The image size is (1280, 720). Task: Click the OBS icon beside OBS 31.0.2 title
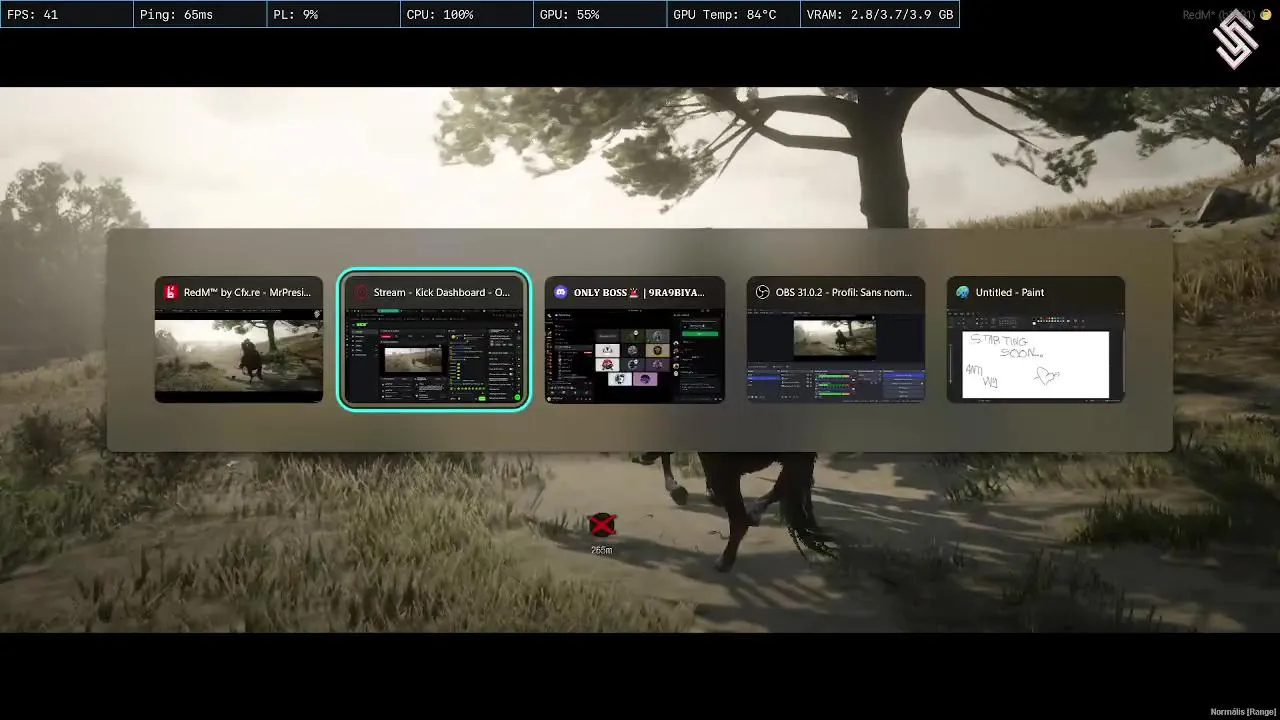click(x=762, y=293)
